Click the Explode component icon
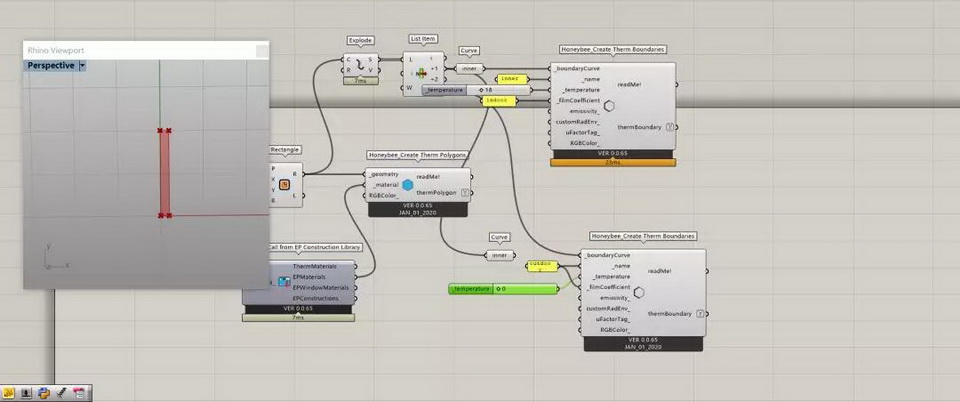The width and height of the screenshot is (960, 402). pos(360,63)
